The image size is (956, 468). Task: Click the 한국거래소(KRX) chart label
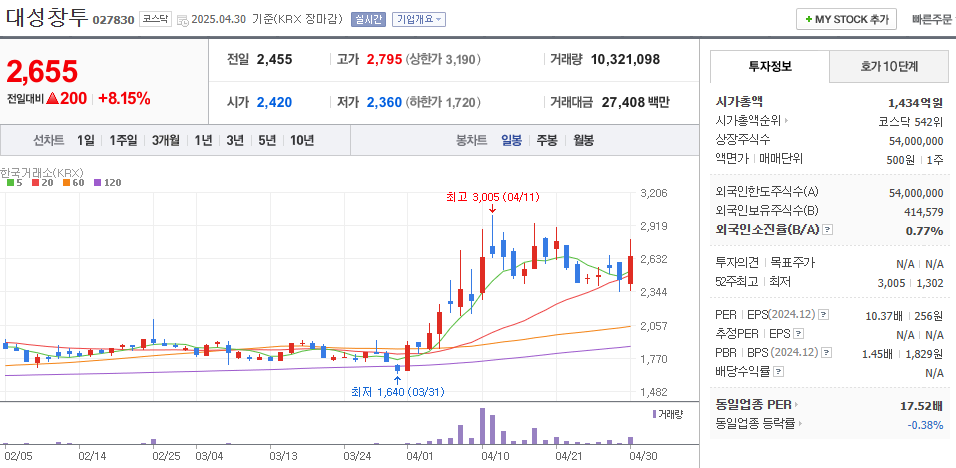click(x=41, y=172)
